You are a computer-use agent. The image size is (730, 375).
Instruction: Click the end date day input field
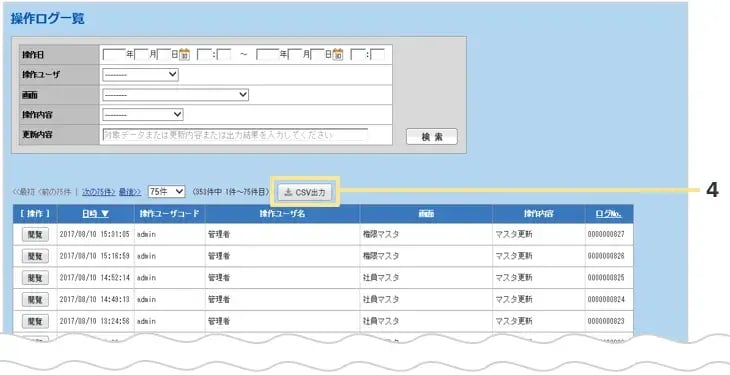tap(318, 55)
